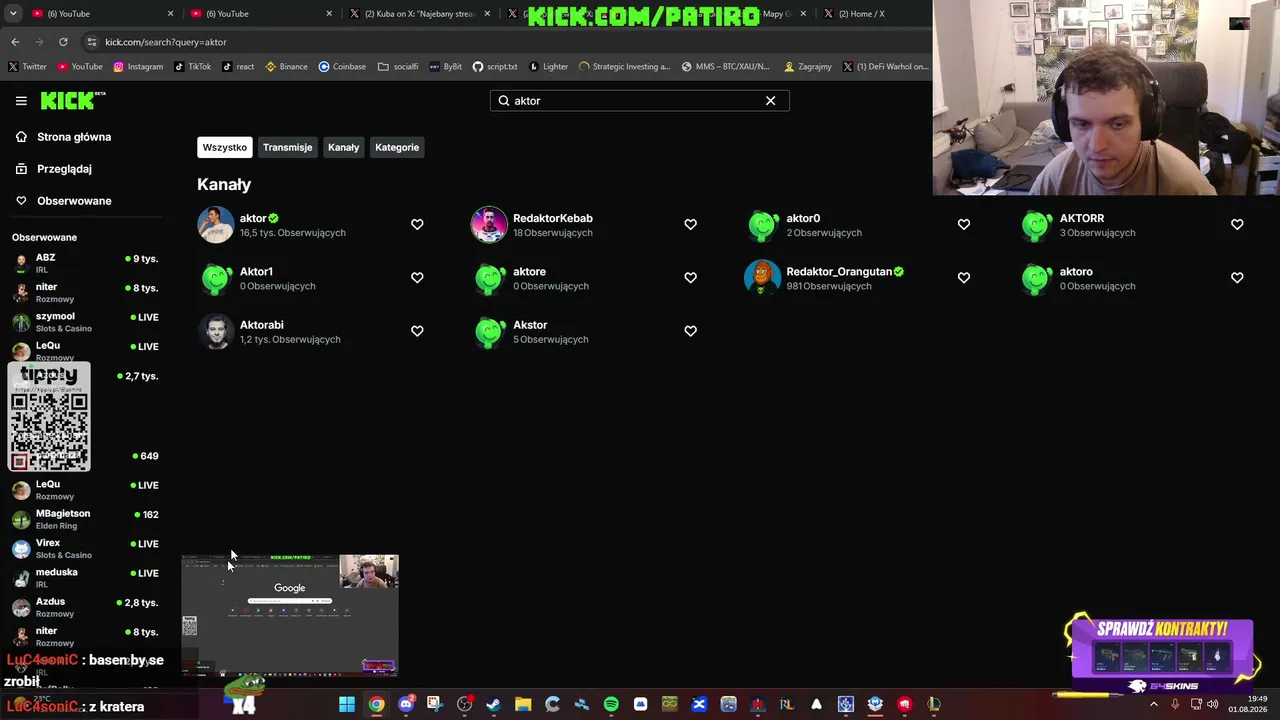Open MBagietson in followed channels
Screen dimensions: 1280x720
pyautogui.click(x=85, y=519)
